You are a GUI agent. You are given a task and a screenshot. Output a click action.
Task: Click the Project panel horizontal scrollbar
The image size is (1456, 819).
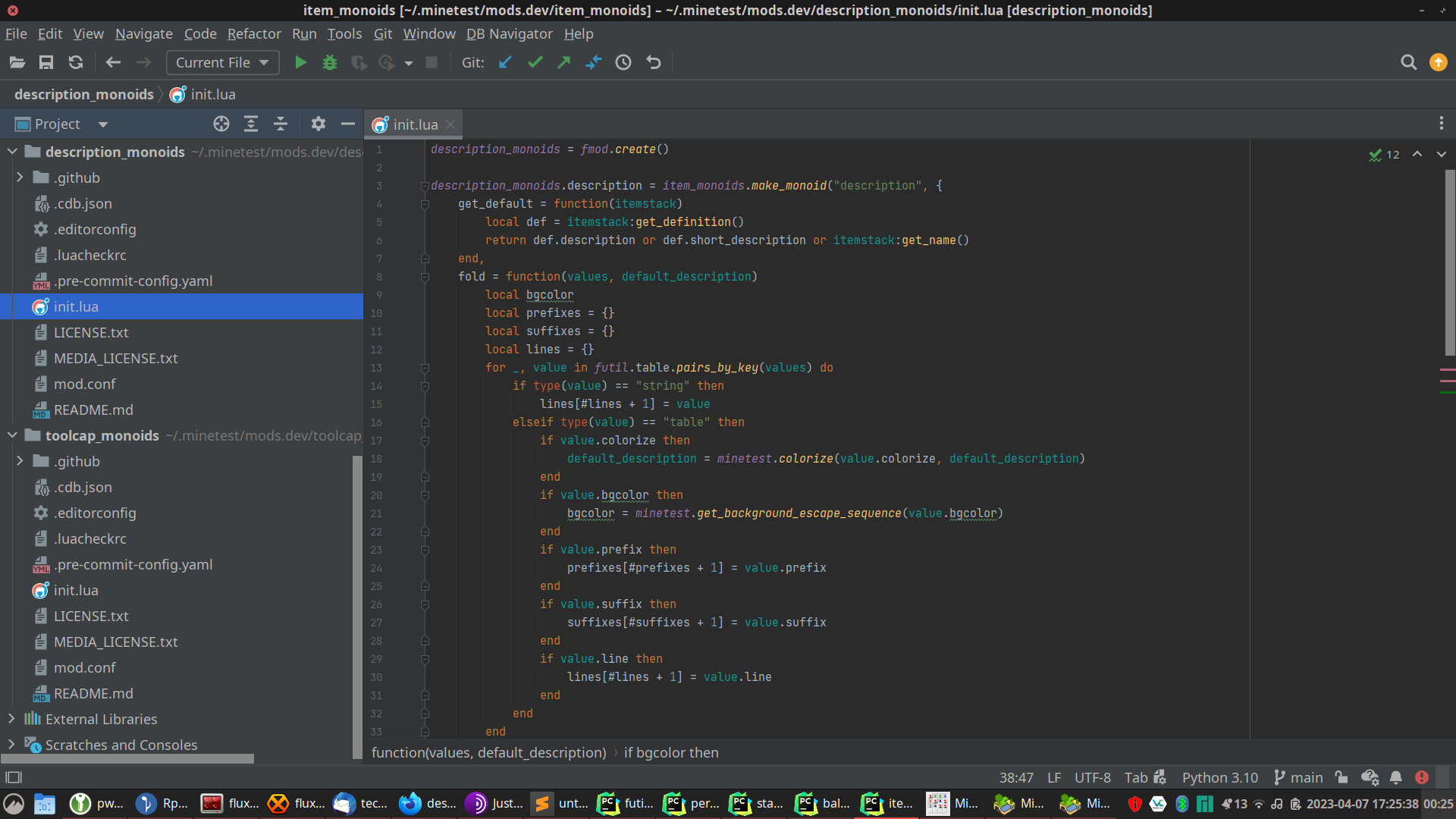tap(127, 759)
